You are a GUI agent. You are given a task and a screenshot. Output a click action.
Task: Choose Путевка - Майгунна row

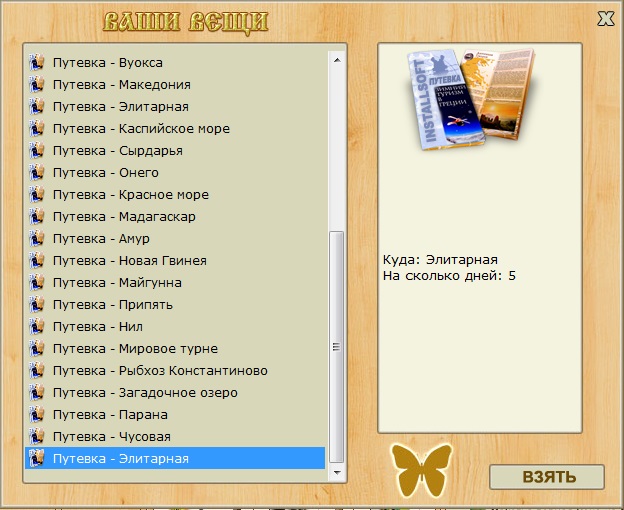(x=175, y=282)
